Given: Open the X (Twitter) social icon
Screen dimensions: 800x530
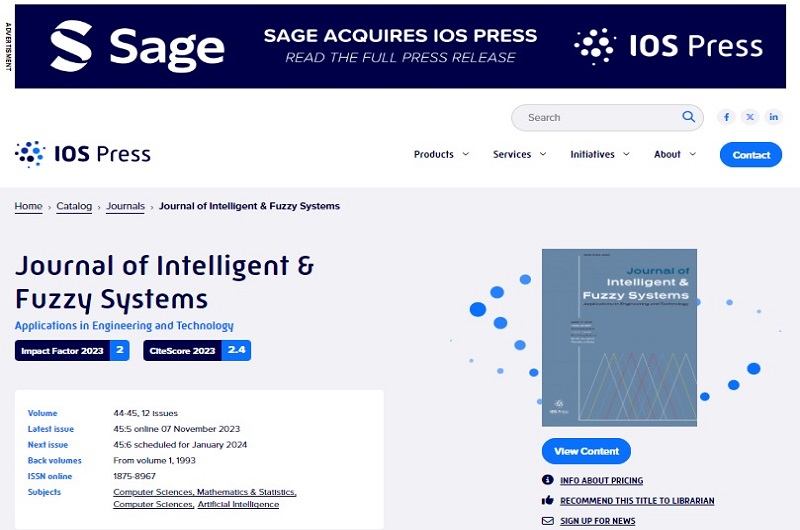Looking at the screenshot, I should (750, 117).
